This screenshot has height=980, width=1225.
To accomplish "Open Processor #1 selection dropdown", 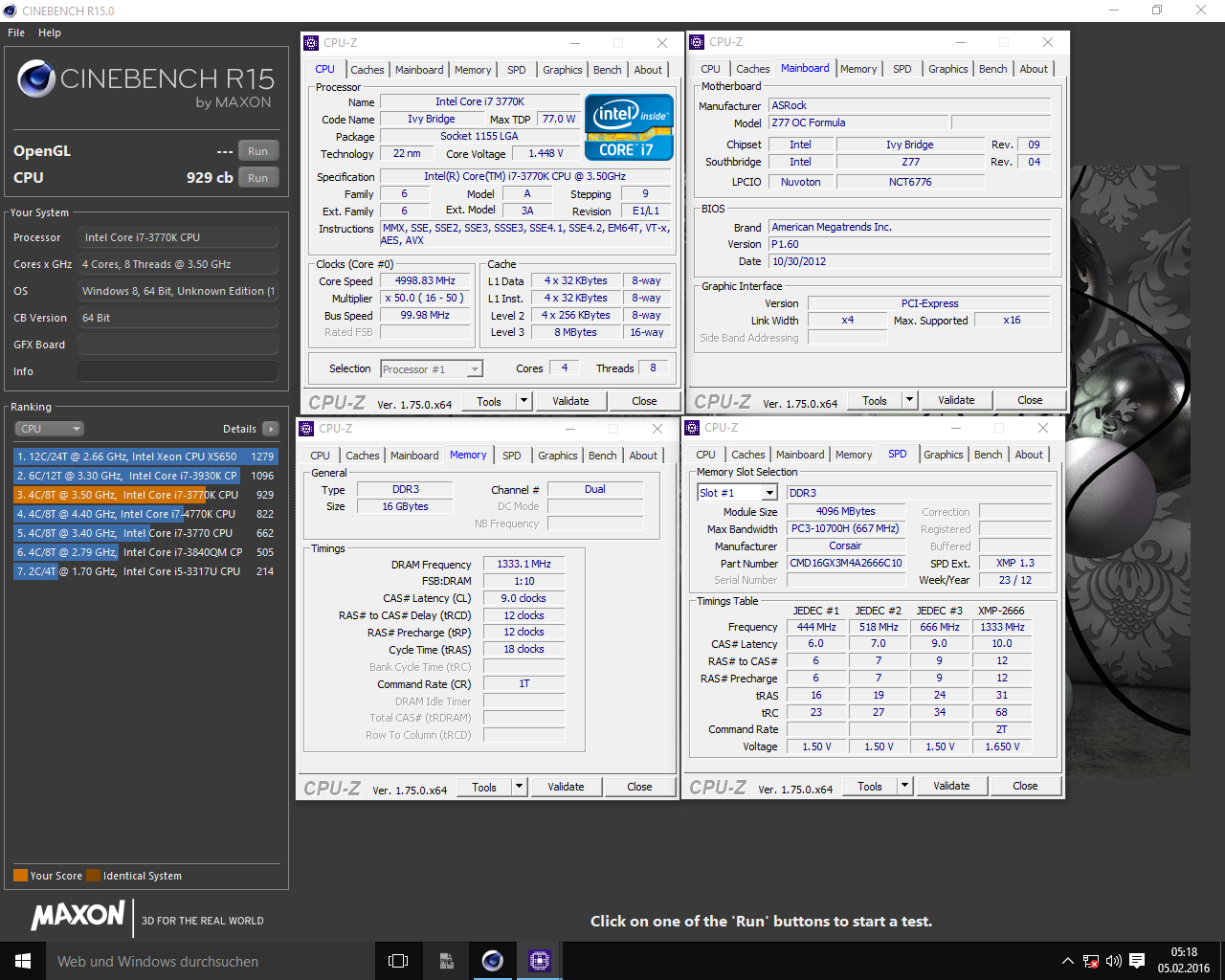I will point(432,368).
